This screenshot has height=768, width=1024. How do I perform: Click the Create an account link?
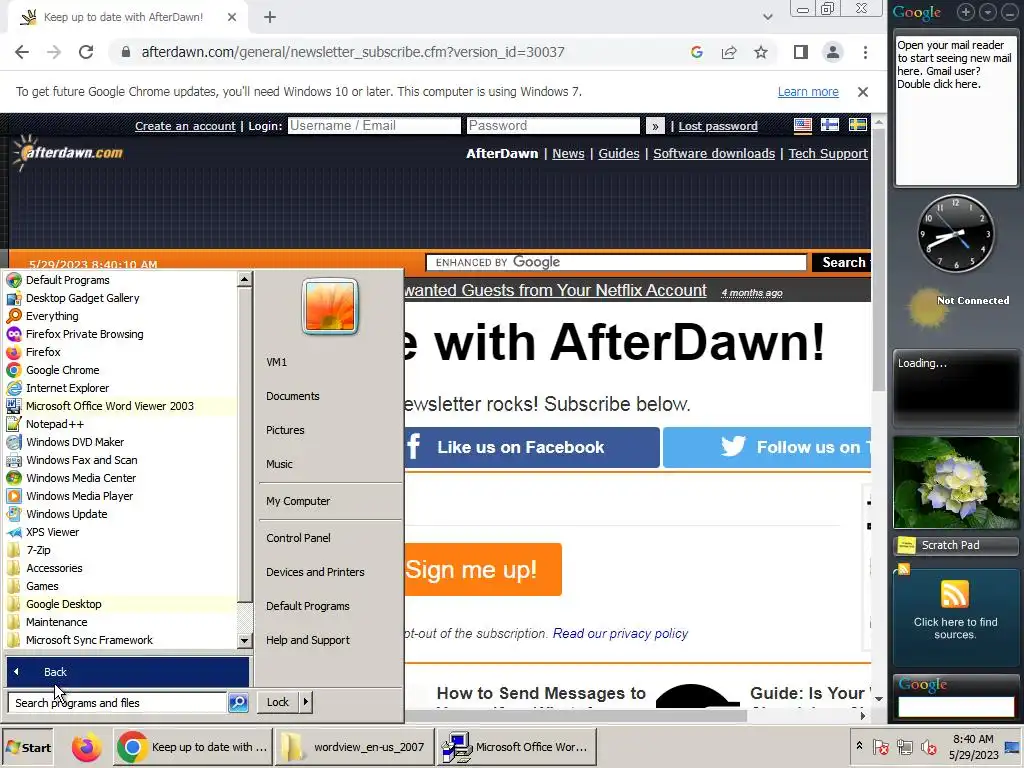tap(185, 126)
